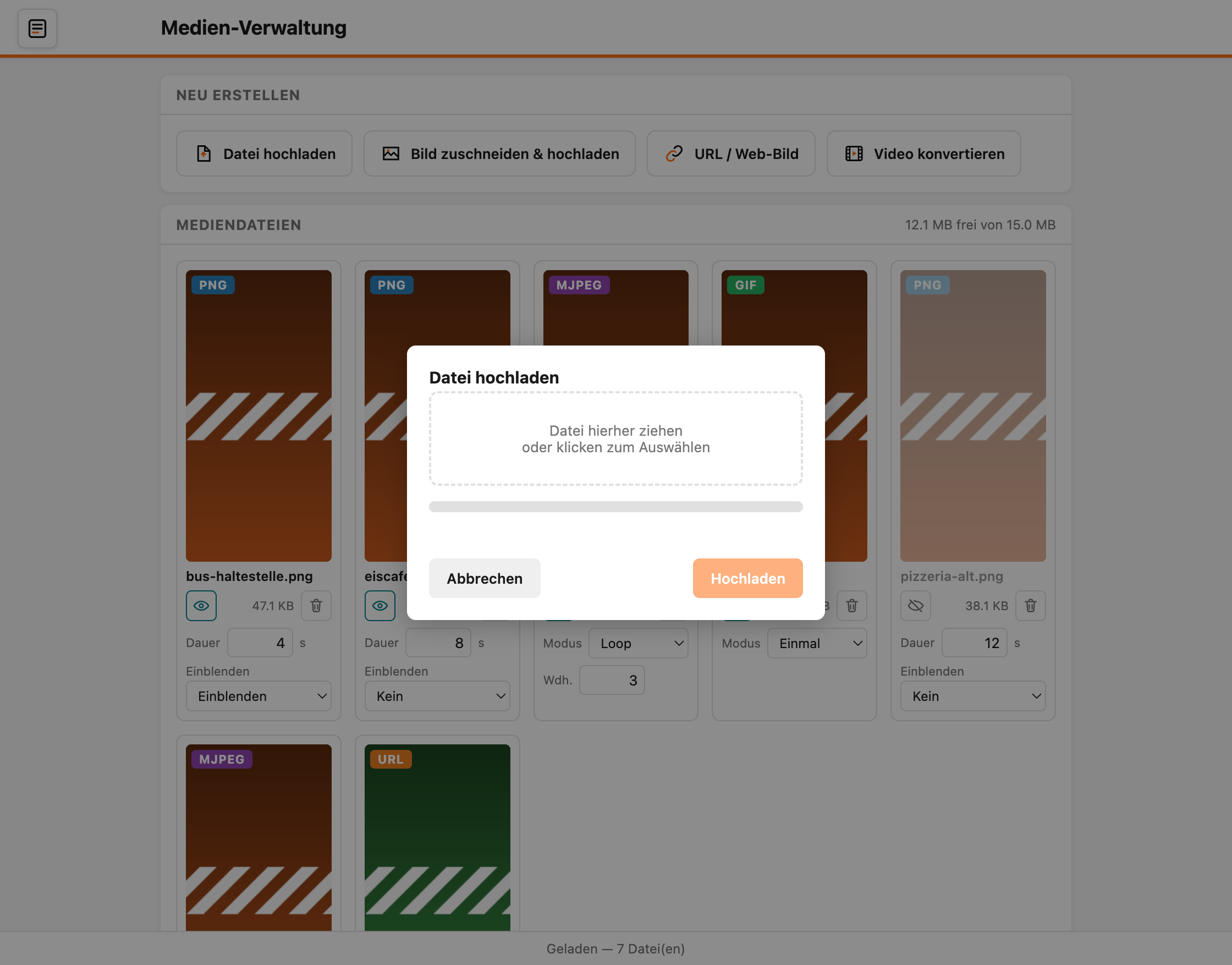Open Bild zuschneiden & hochladen

pos(499,153)
